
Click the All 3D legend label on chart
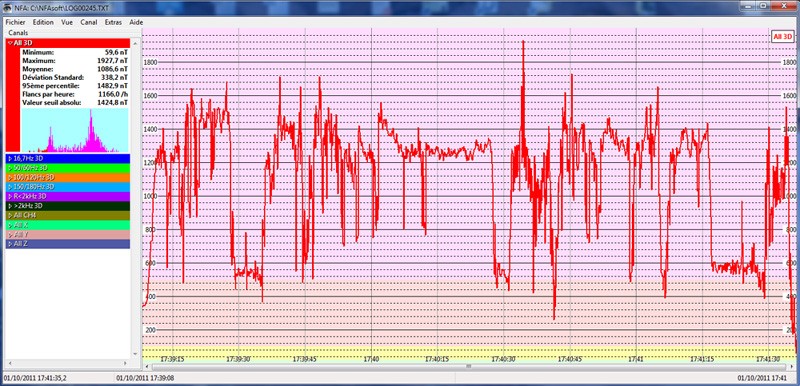pos(782,37)
